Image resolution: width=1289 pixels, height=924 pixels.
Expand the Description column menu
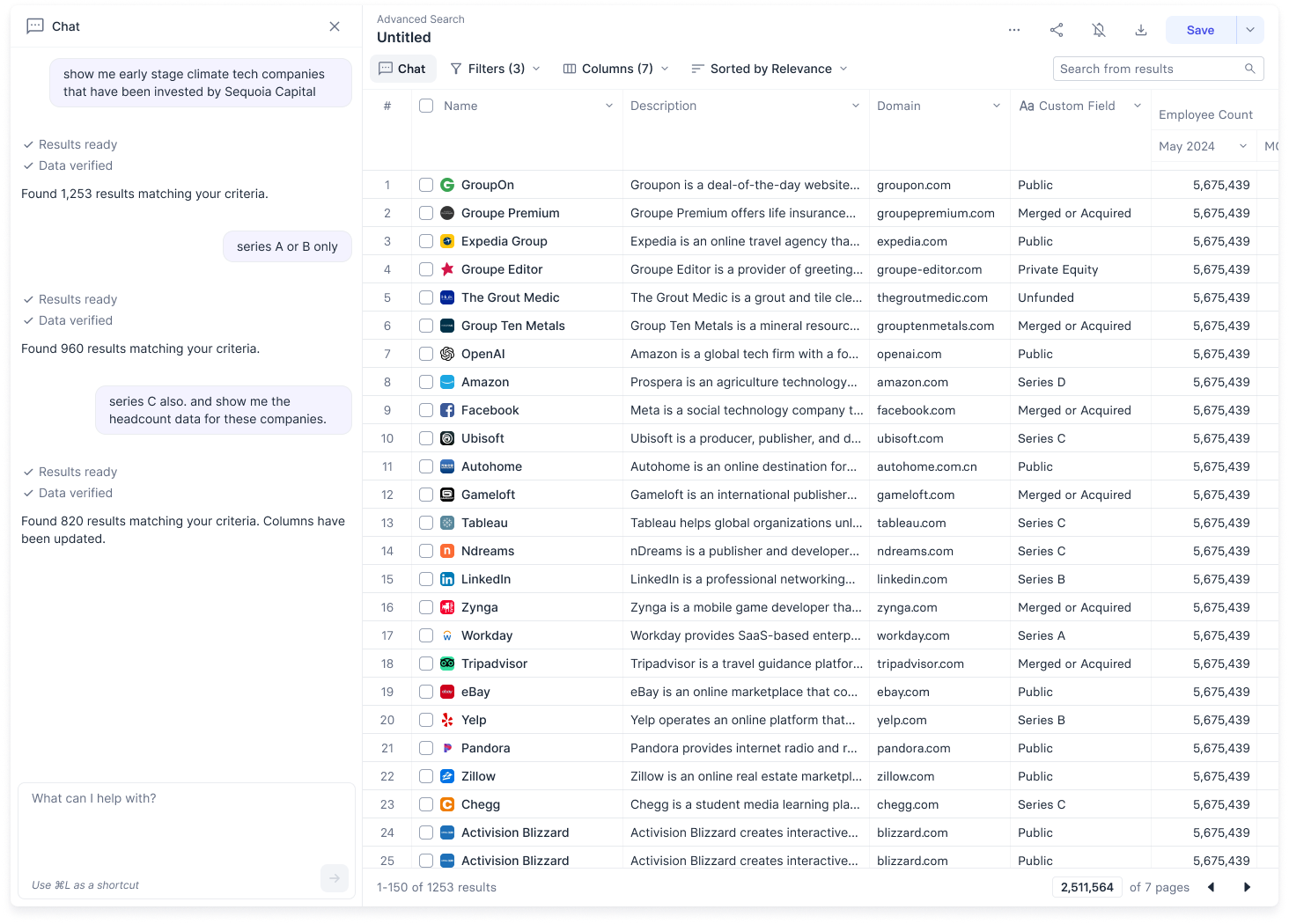(855, 106)
